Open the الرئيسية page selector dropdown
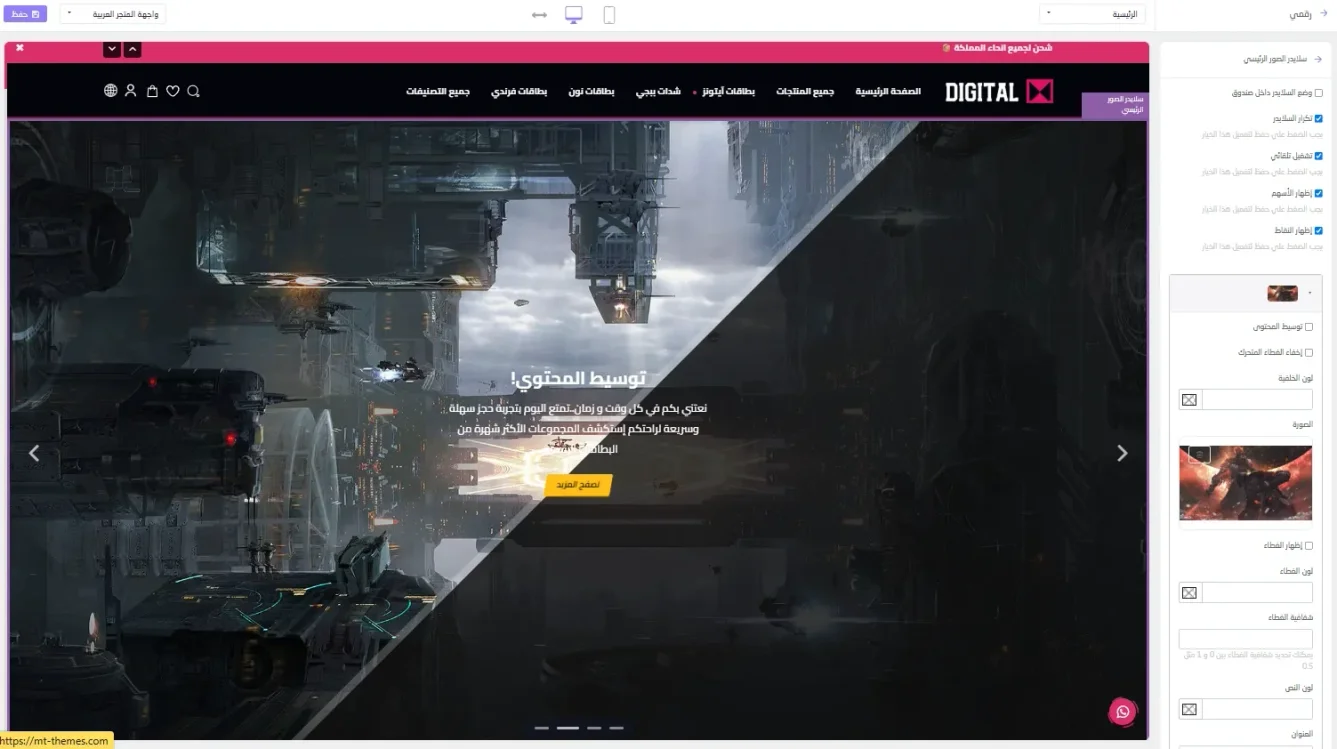 click(1092, 14)
